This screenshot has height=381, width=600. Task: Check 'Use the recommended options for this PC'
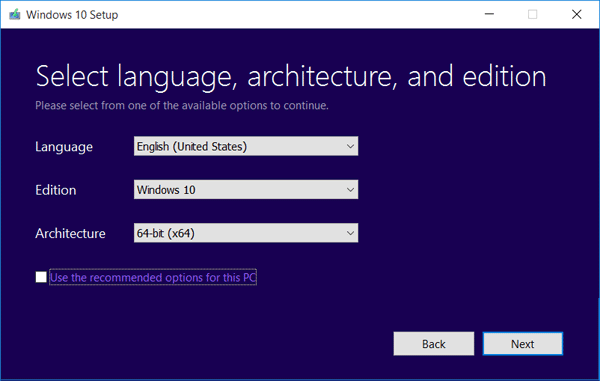click(x=41, y=277)
